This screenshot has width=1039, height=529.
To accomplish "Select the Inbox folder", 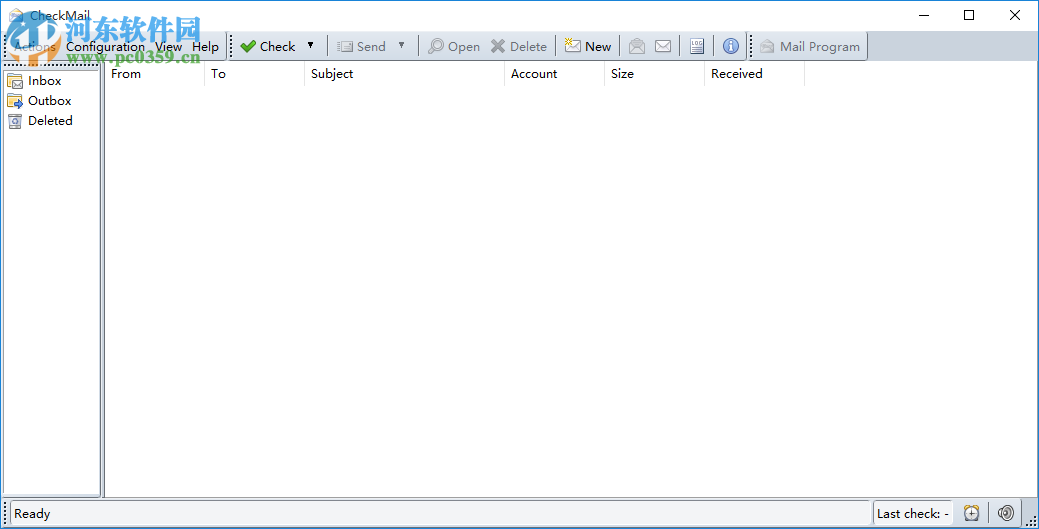I will tap(34, 81).
